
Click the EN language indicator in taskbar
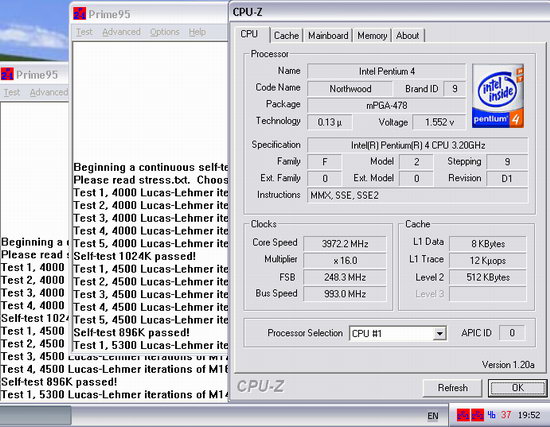click(433, 416)
